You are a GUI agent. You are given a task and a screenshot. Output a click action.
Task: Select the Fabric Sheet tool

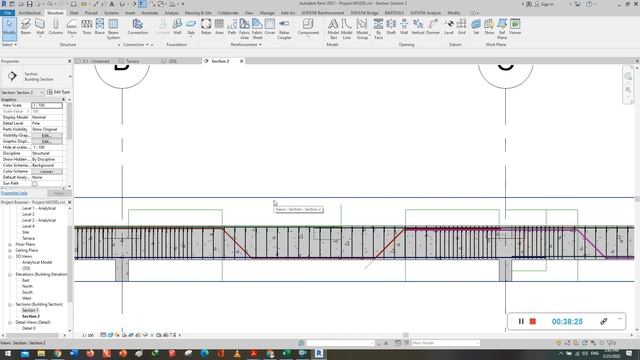pyautogui.click(x=257, y=29)
